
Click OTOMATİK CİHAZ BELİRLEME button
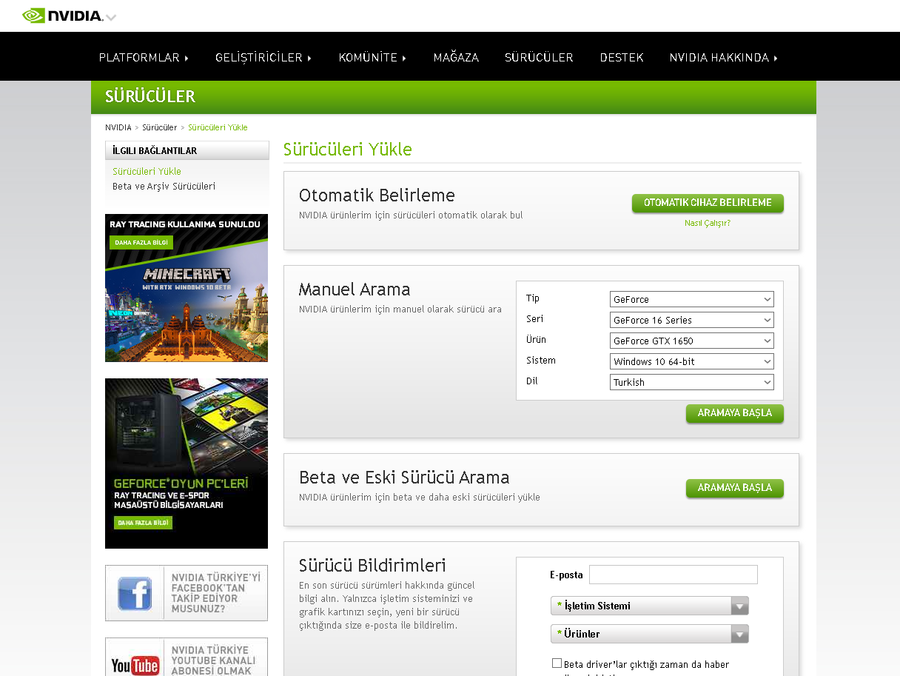pos(707,203)
